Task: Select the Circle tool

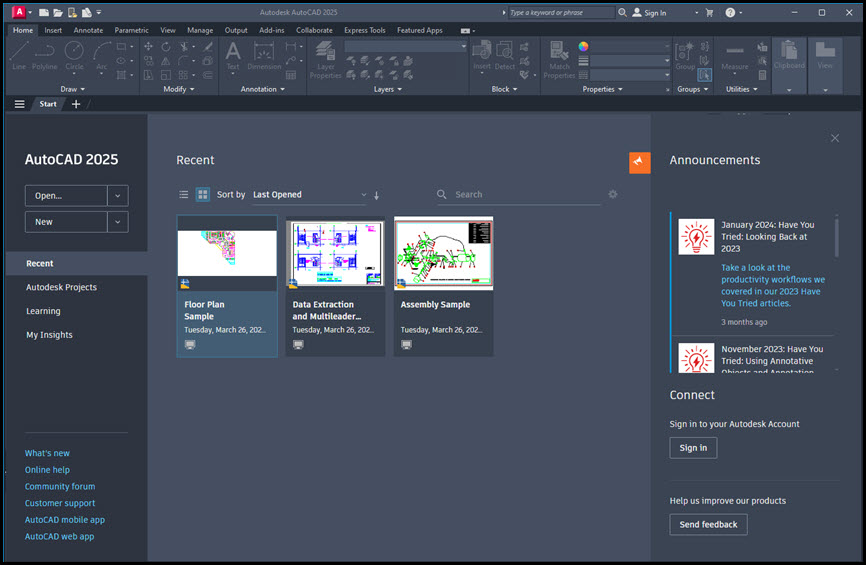Action: tap(74, 55)
